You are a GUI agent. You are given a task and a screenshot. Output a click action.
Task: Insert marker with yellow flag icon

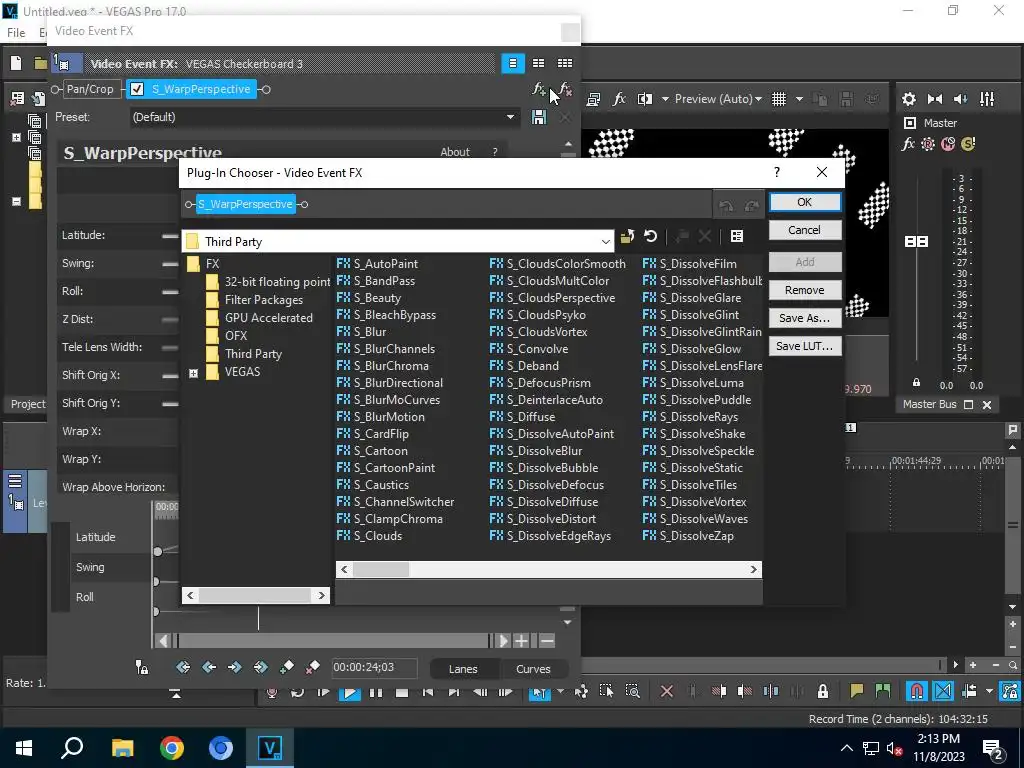pos(856,691)
